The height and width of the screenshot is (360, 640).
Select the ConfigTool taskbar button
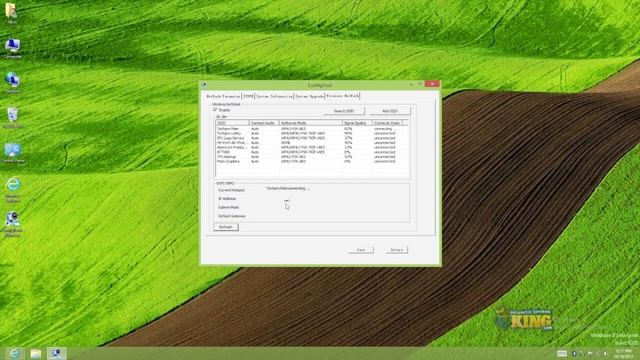56,353
